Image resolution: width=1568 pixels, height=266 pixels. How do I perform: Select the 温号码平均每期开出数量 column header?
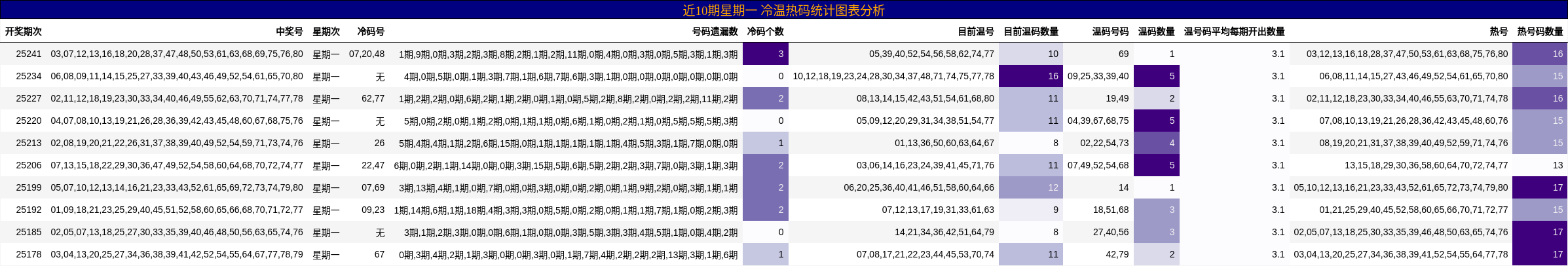click(x=1235, y=31)
